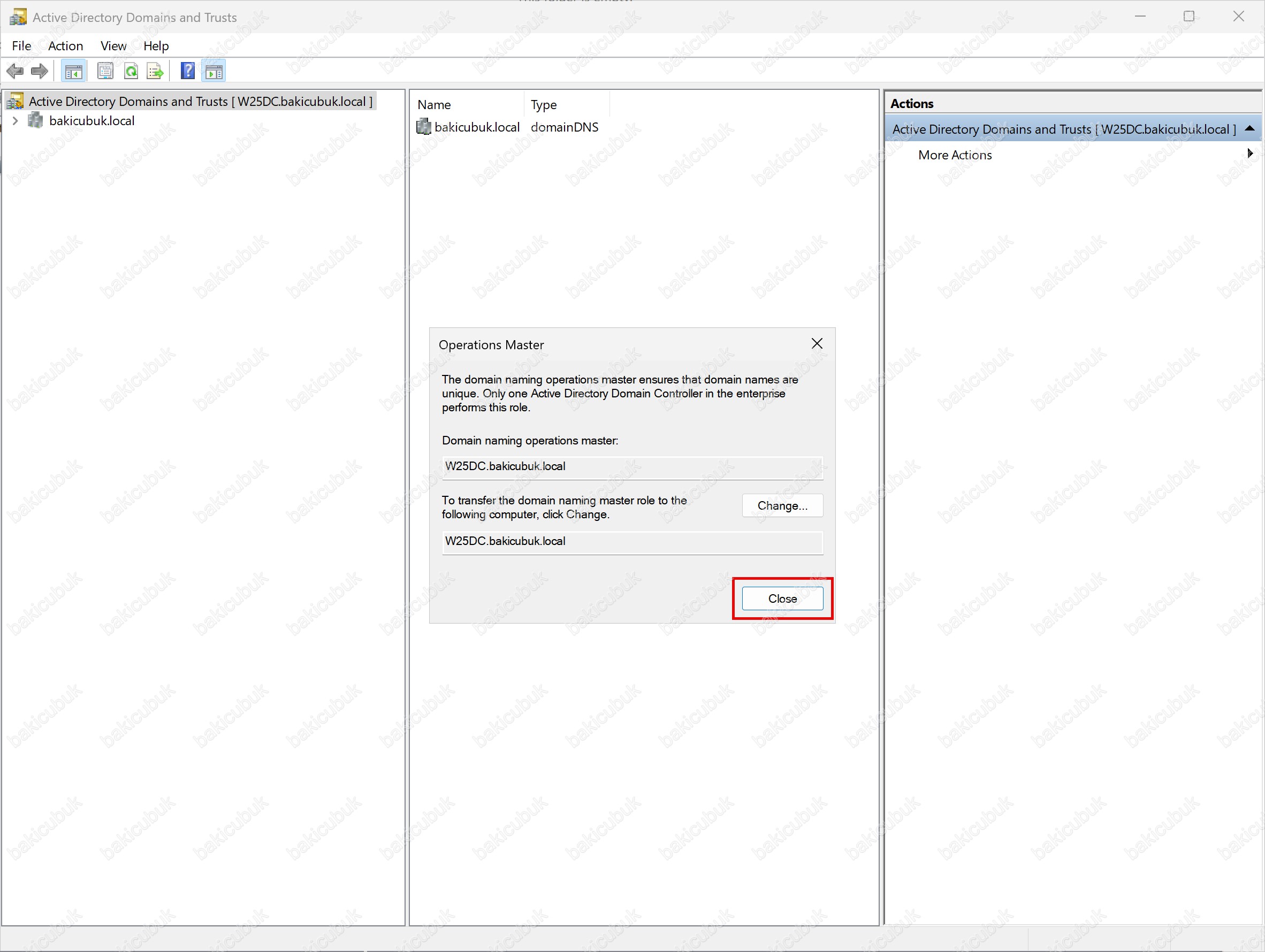Close the Domains and Trusts window
The image size is (1265, 952).
tap(1239, 16)
